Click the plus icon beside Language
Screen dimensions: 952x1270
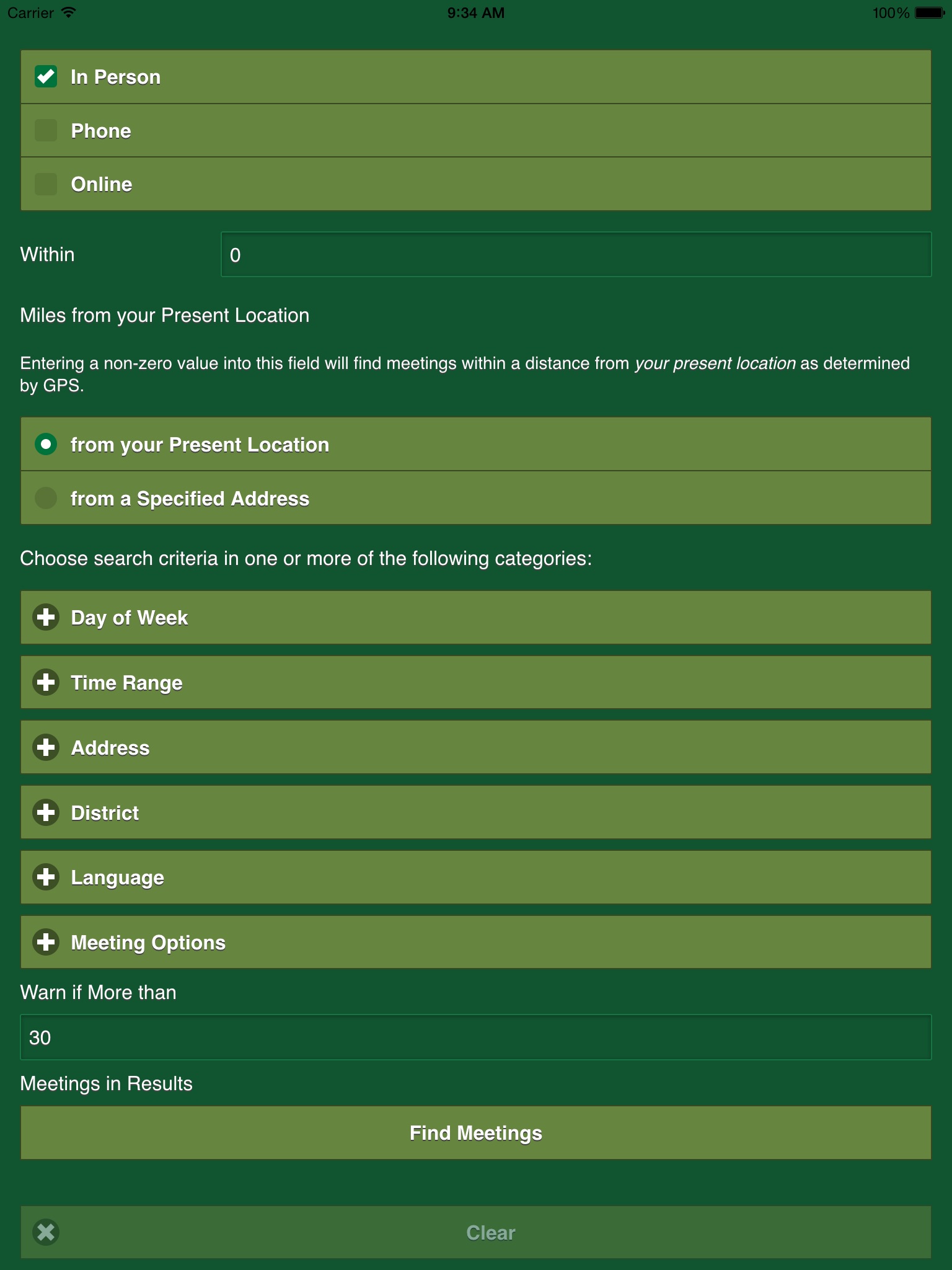tap(46, 877)
